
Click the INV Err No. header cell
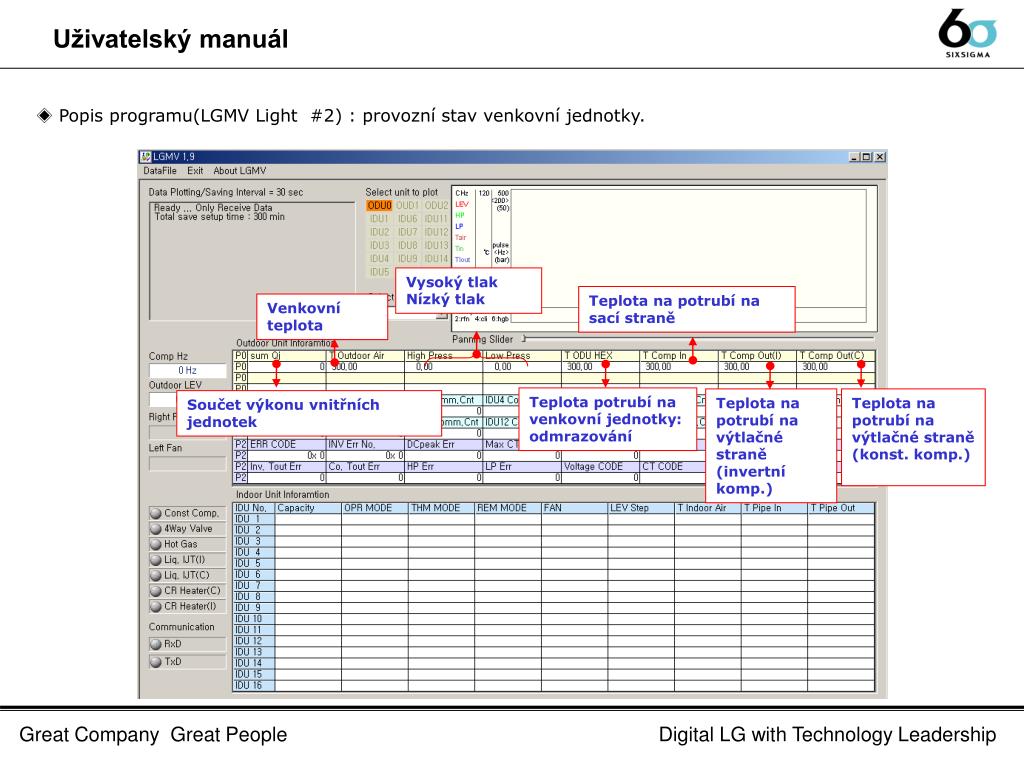click(x=365, y=444)
